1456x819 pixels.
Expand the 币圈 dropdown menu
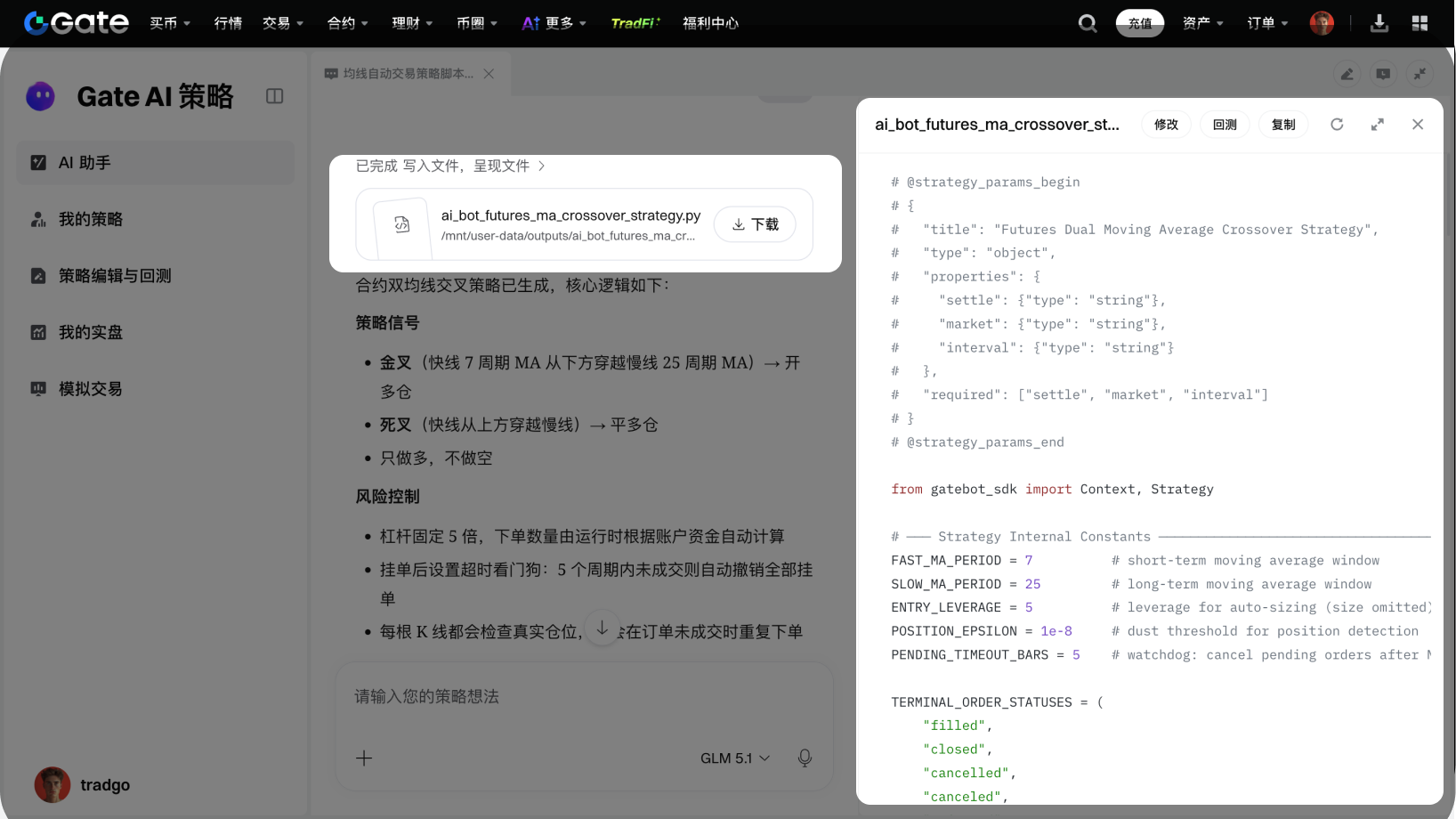pos(477,23)
